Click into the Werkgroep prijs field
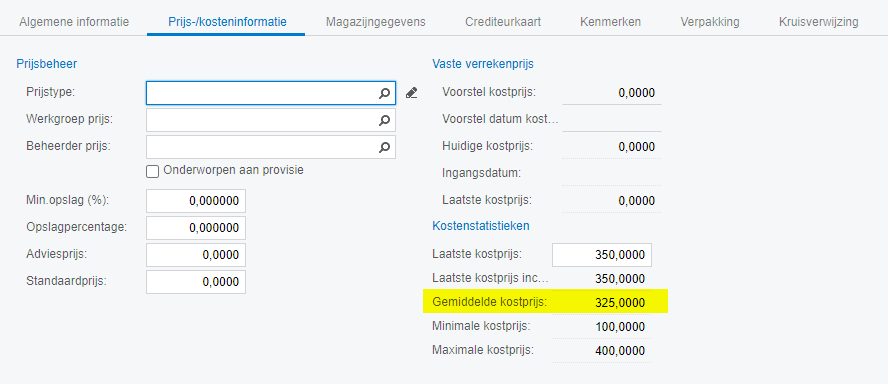 click(271, 120)
